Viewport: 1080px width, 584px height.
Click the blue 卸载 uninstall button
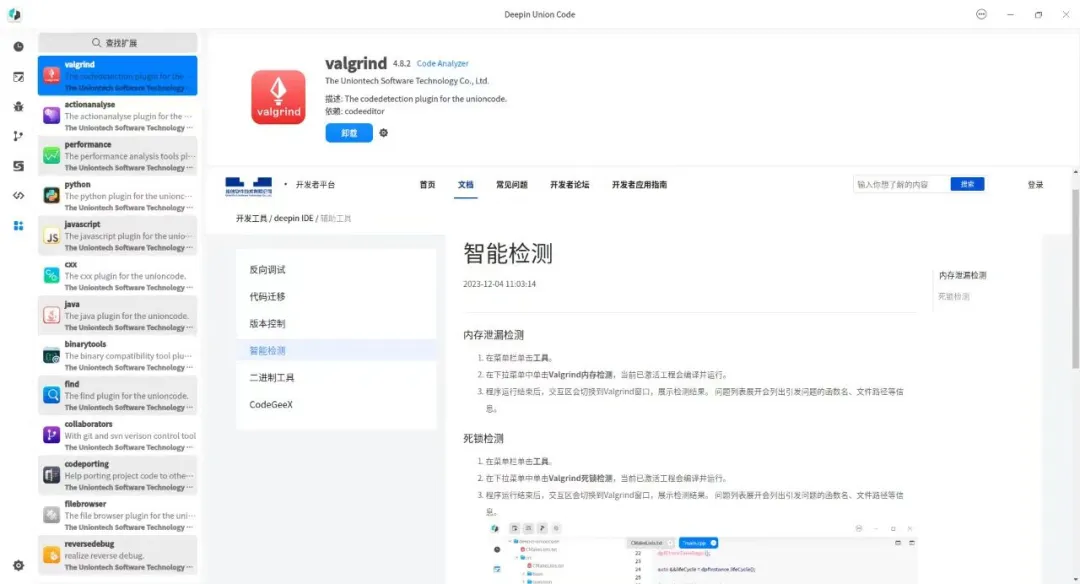point(349,133)
